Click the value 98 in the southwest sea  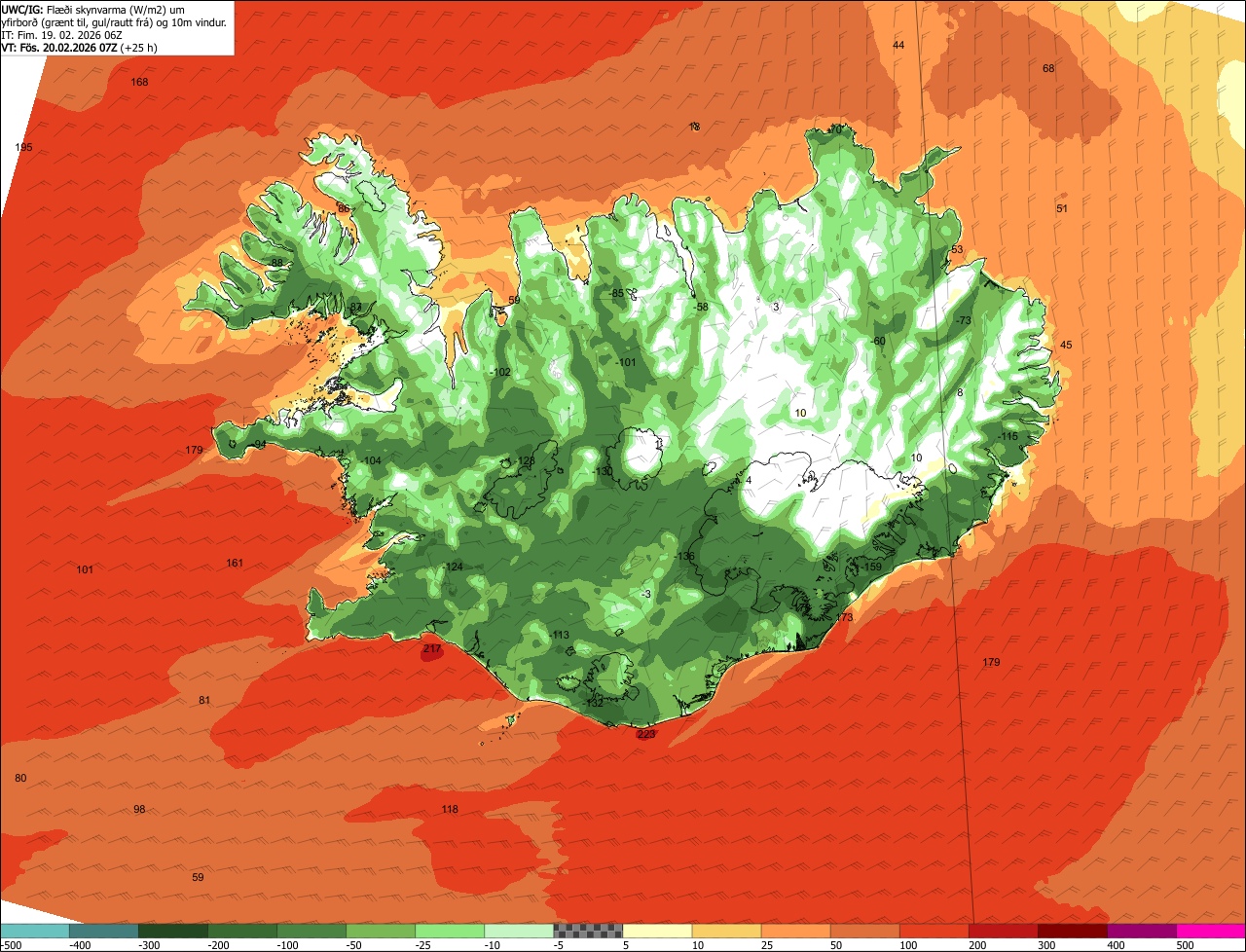coord(139,809)
